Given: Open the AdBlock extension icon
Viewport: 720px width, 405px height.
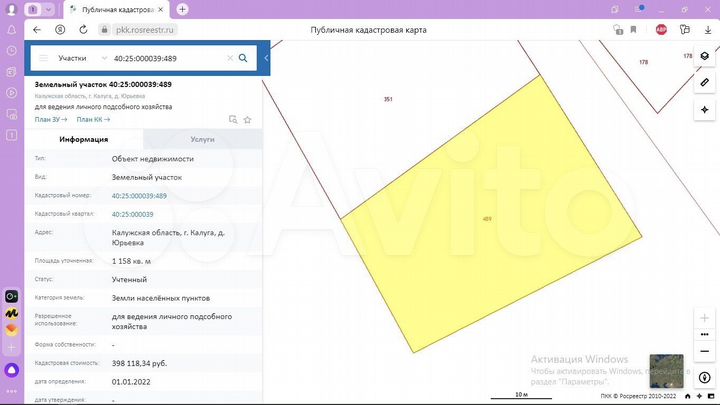Looking at the screenshot, I should pos(661,30).
